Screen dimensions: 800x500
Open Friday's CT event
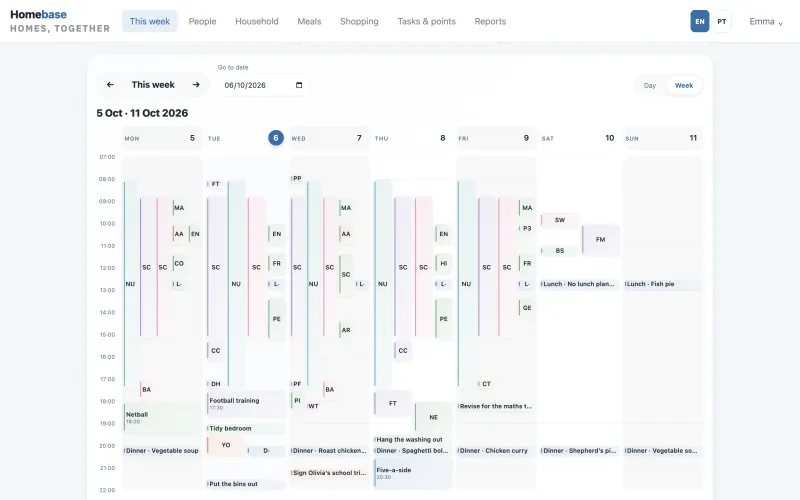coord(486,384)
